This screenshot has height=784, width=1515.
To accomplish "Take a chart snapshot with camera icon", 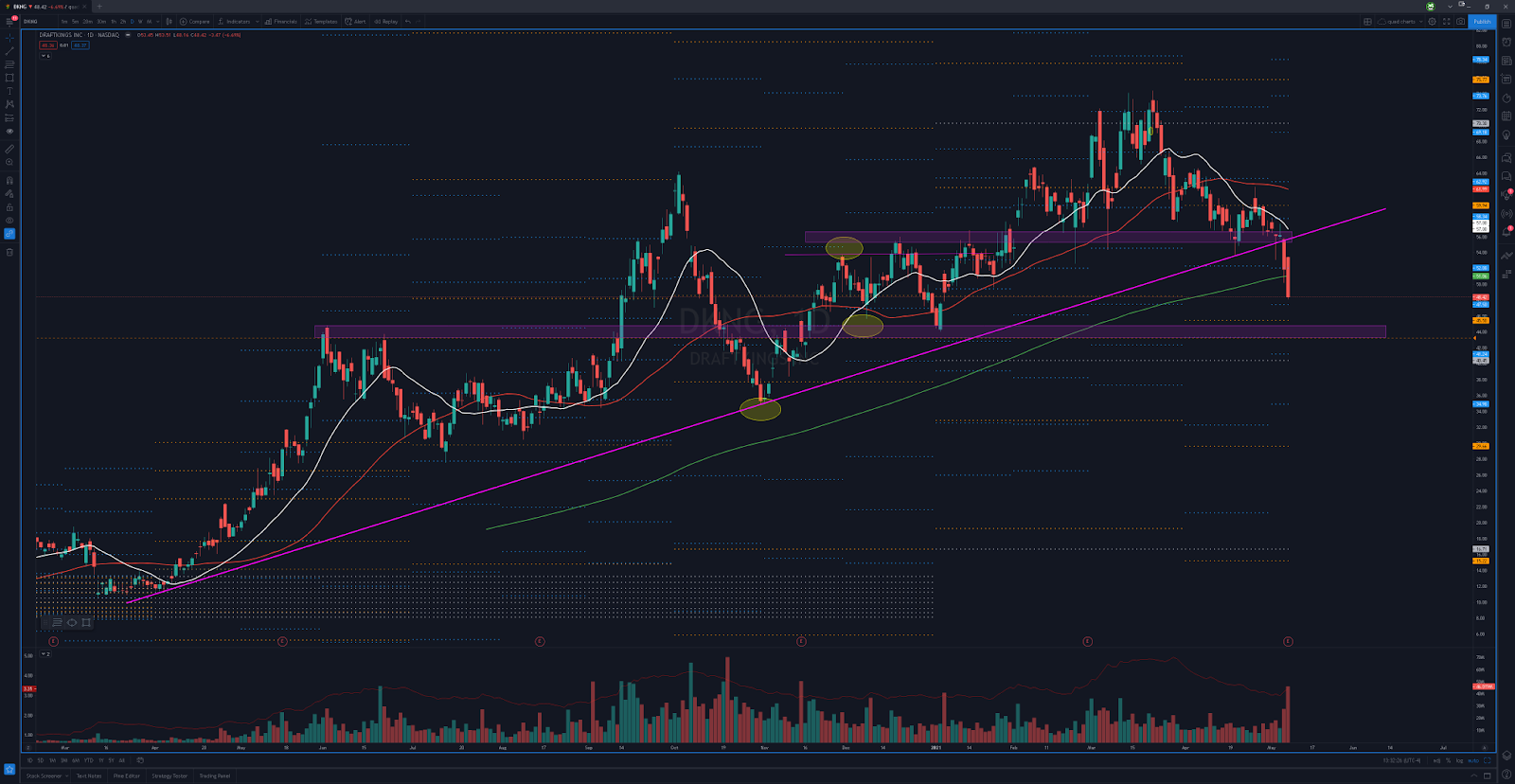I will (x=1460, y=21).
